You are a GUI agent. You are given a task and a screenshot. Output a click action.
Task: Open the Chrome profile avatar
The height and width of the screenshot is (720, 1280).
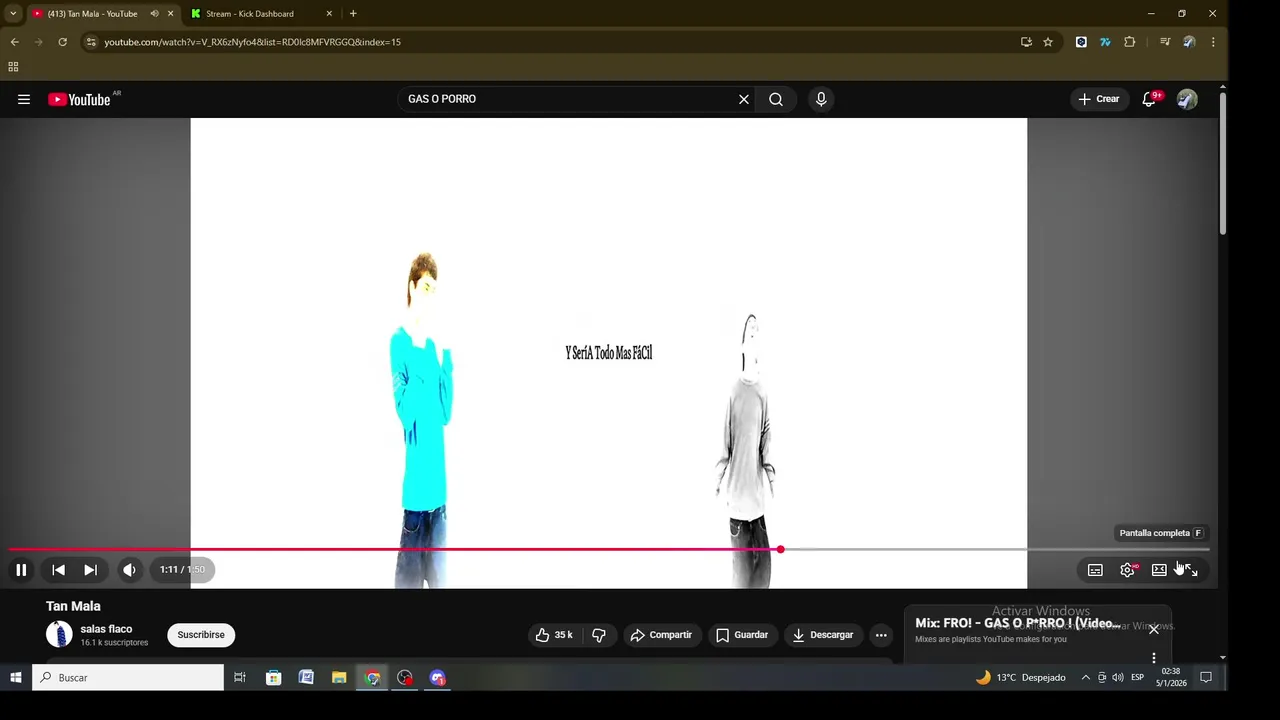[x=1189, y=42]
